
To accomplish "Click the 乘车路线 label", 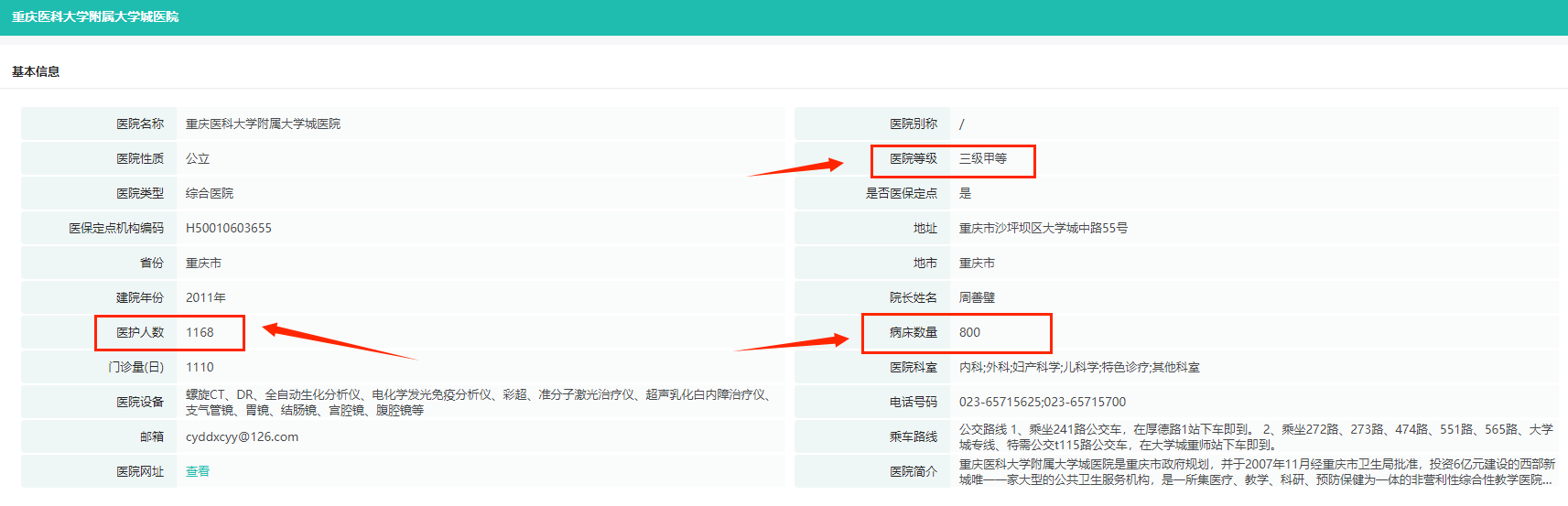I will (914, 436).
